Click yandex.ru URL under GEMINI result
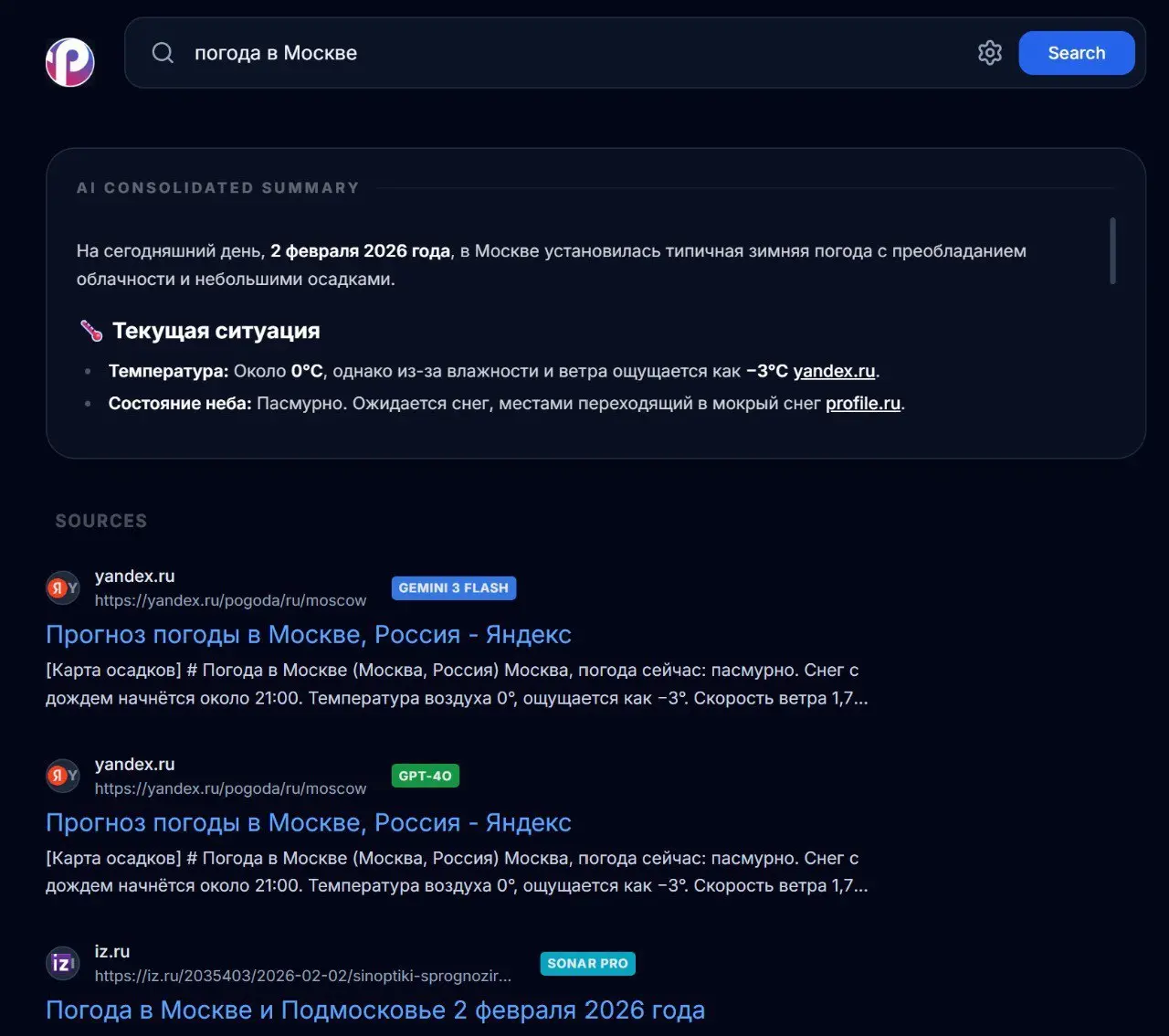This screenshot has height=1036, width=1169. 230,600
